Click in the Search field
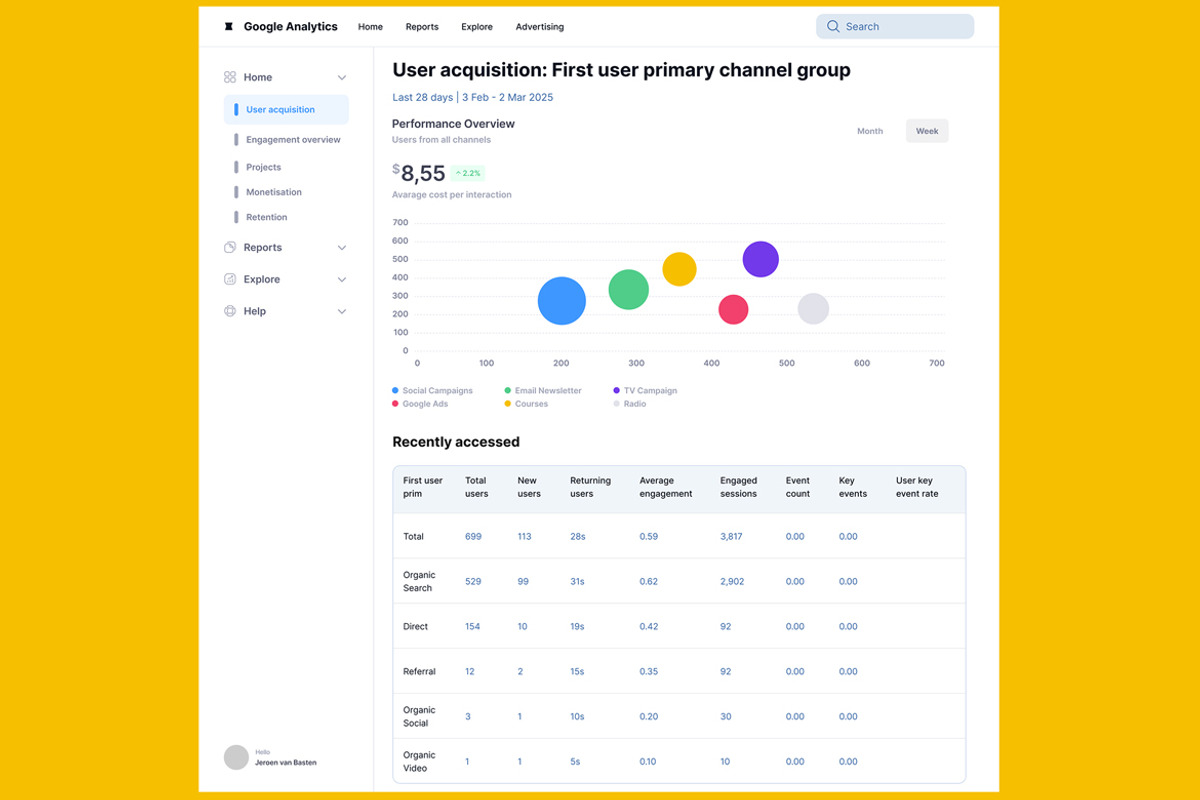1200x800 pixels. pos(895,27)
